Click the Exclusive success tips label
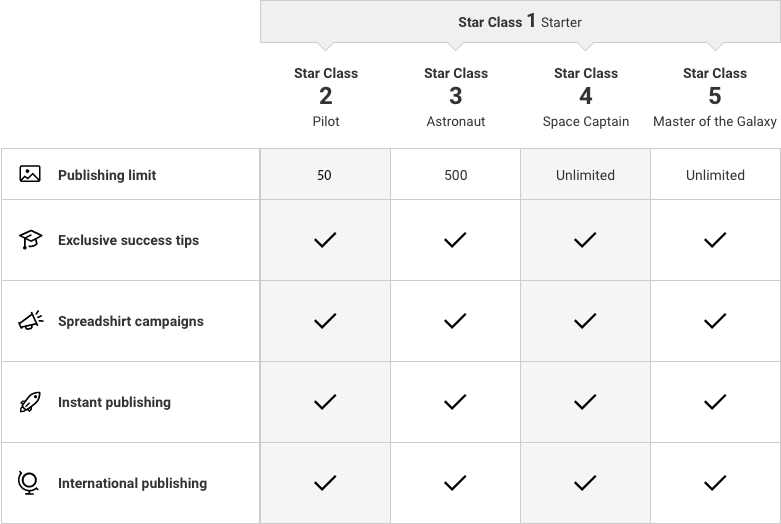781x524 pixels. pos(128,240)
